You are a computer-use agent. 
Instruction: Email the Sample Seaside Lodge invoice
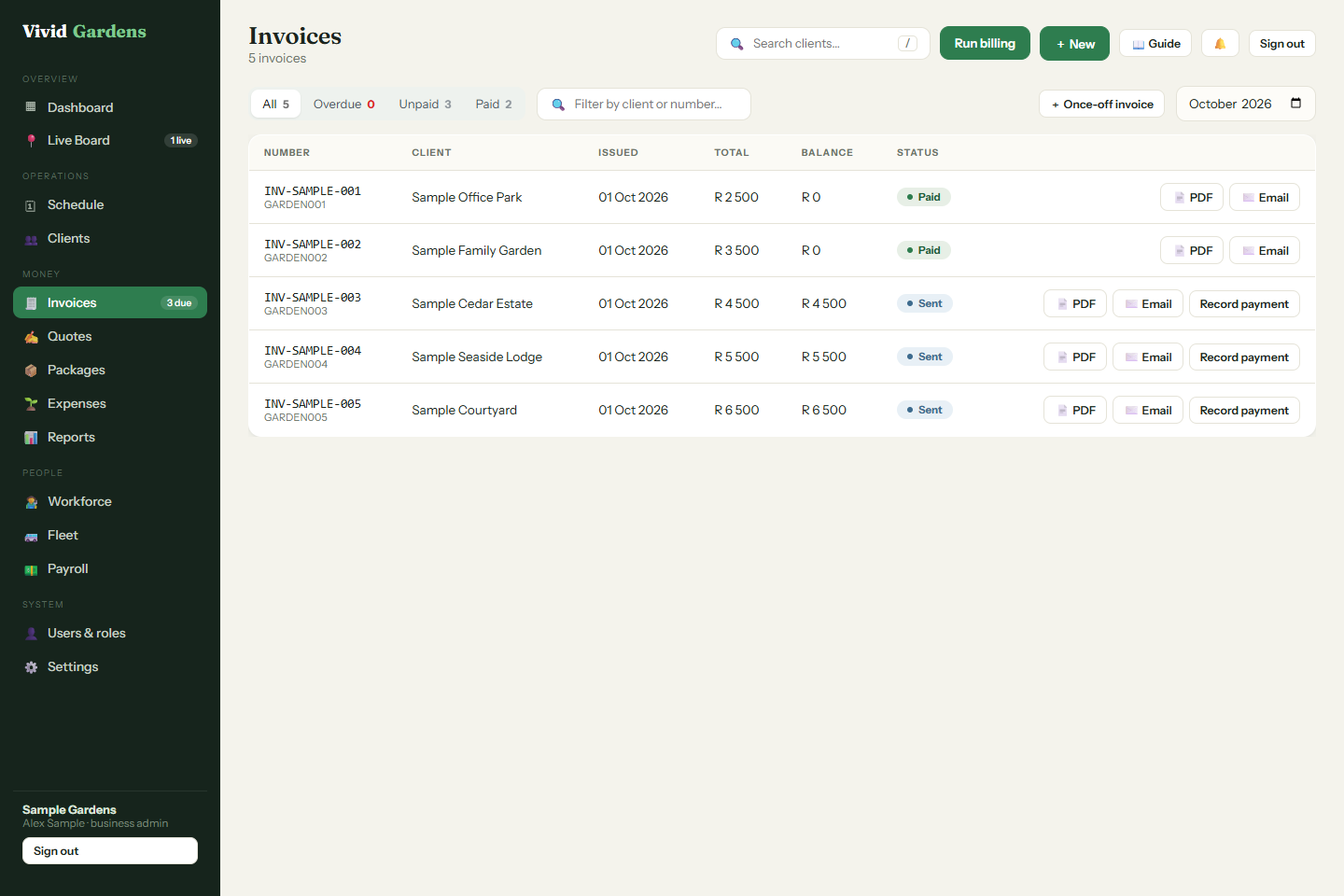[1148, 357]
